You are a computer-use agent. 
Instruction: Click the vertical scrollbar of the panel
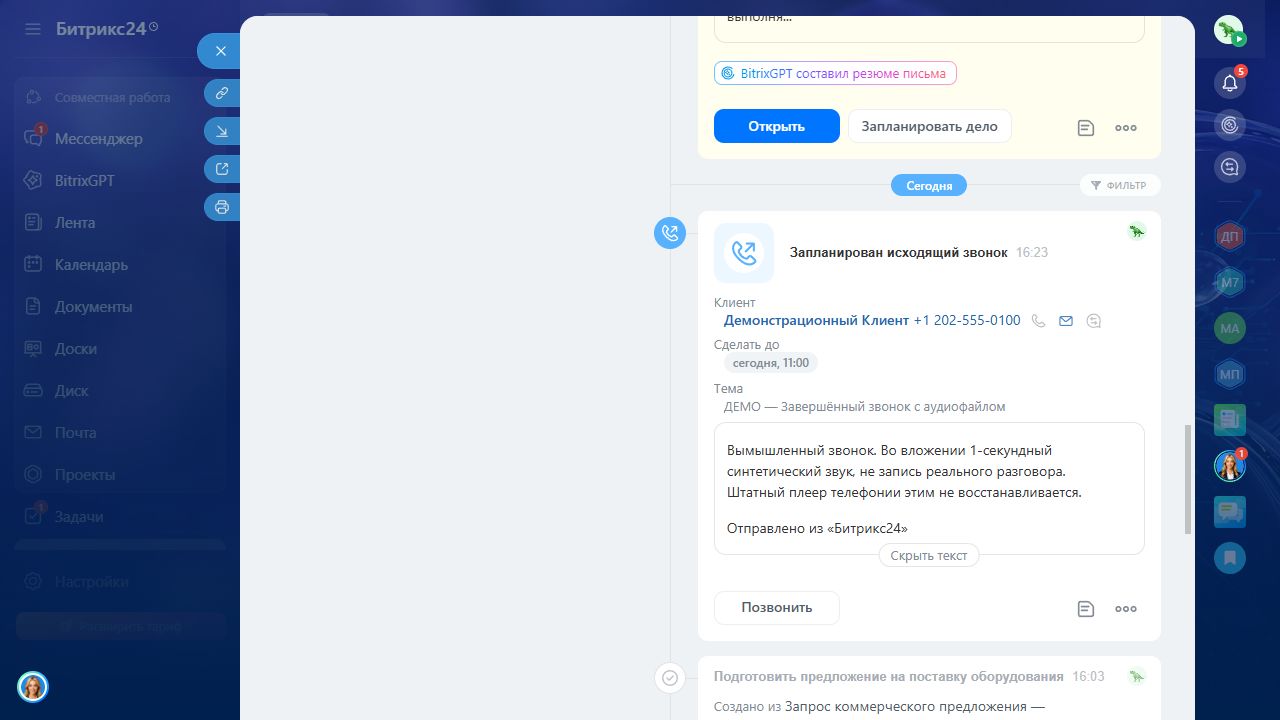click(x=1187, y=479)
